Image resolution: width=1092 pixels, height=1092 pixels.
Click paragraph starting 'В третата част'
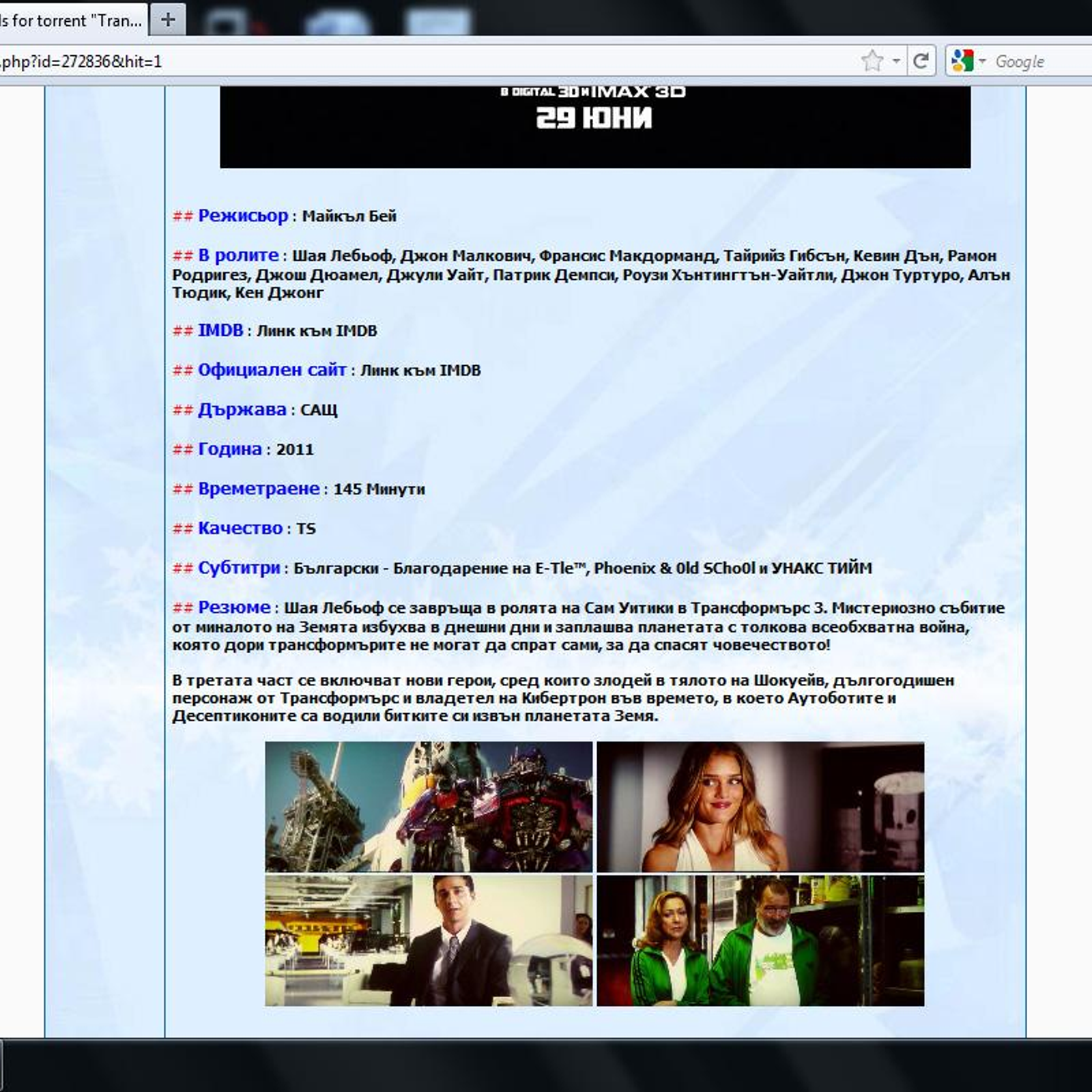pyautogui.click(x=563, y=698)
